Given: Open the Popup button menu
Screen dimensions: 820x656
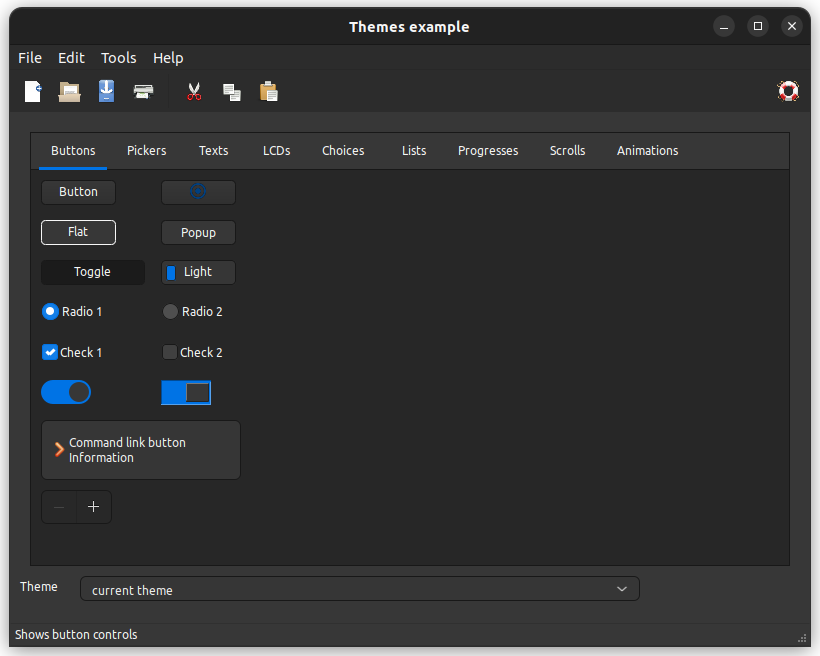Looking at the screenshot, I should click(198, 233).
